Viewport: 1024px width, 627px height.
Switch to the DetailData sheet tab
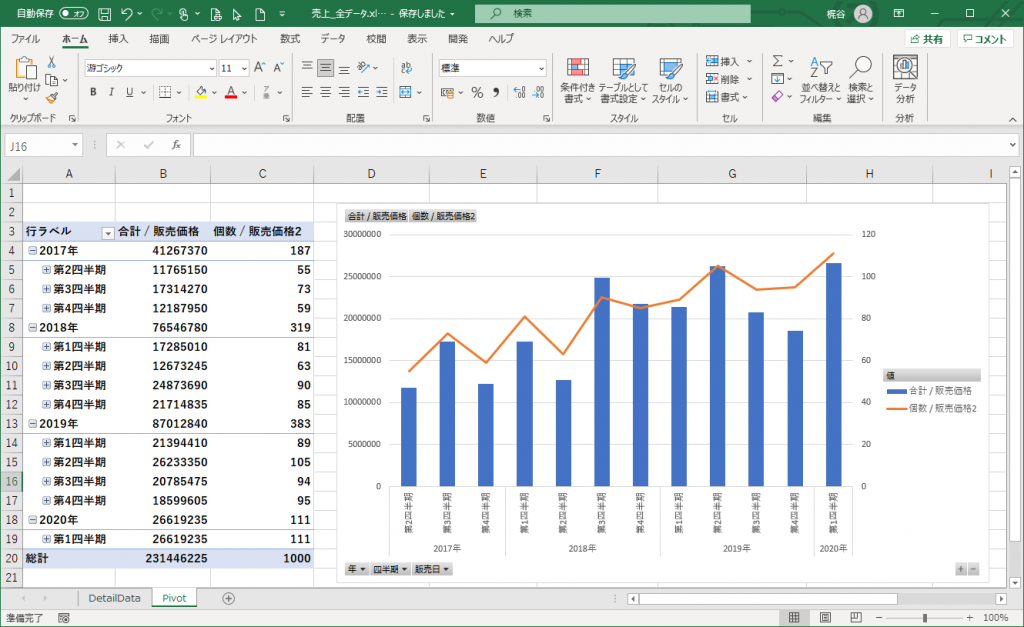(114, 598)
